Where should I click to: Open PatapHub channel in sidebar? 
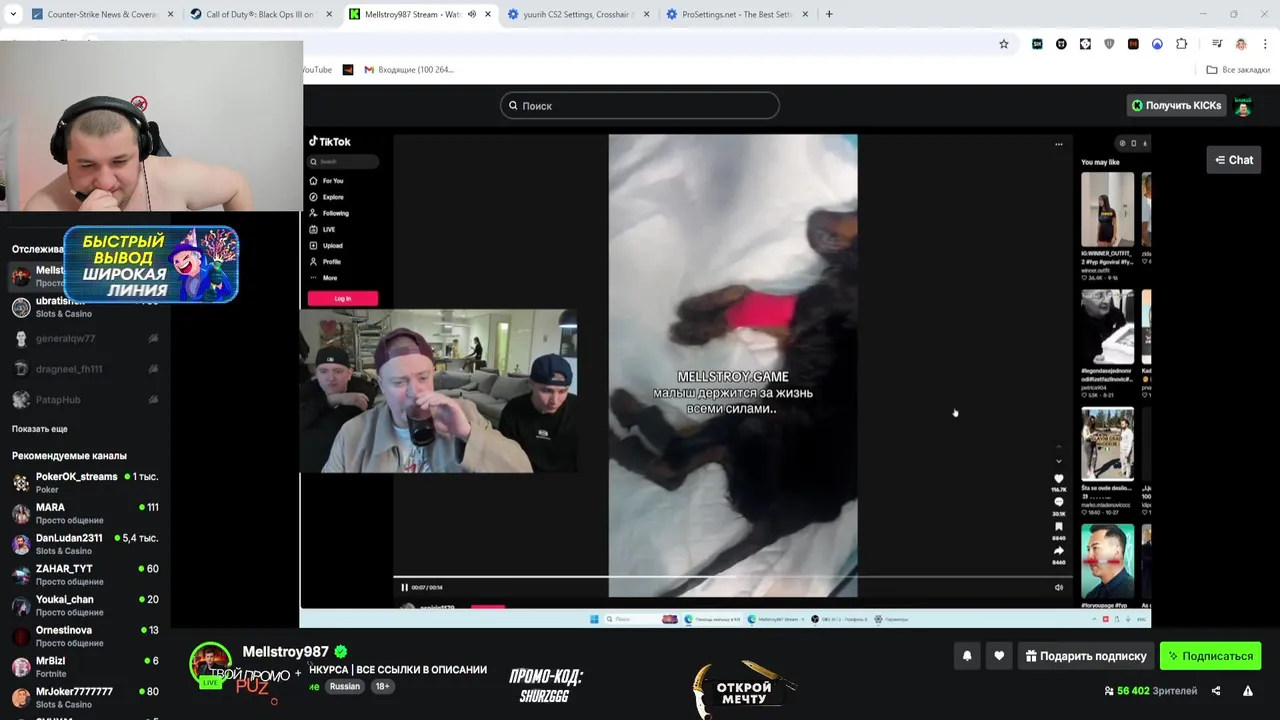tap(85, 399)
